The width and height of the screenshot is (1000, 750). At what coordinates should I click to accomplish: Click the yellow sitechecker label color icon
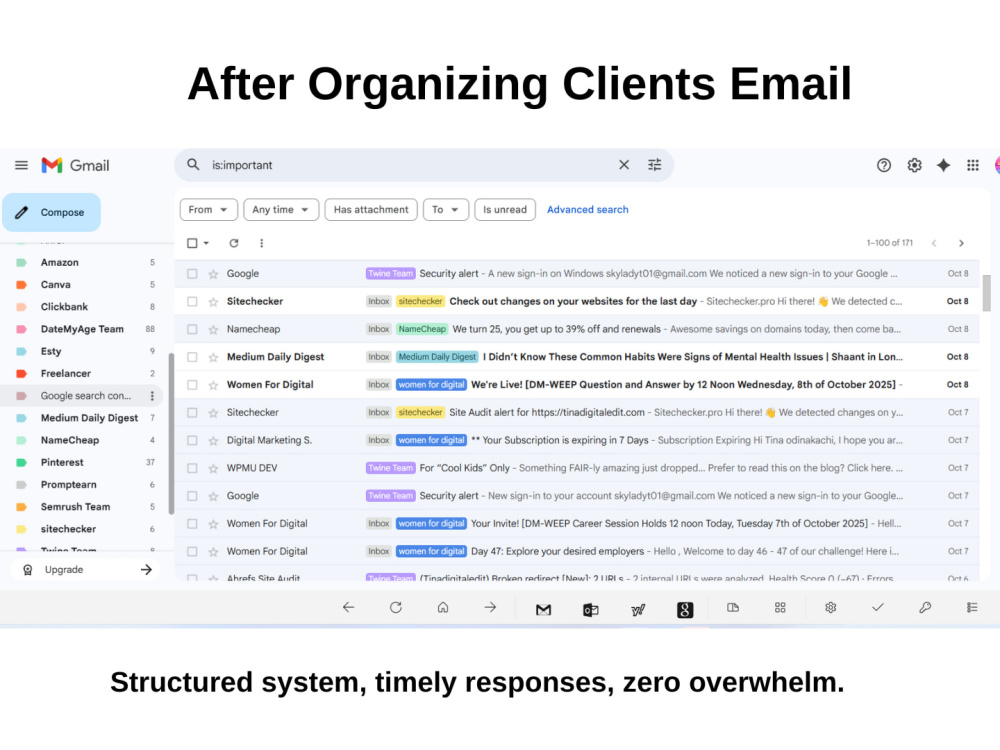(21, 529)
